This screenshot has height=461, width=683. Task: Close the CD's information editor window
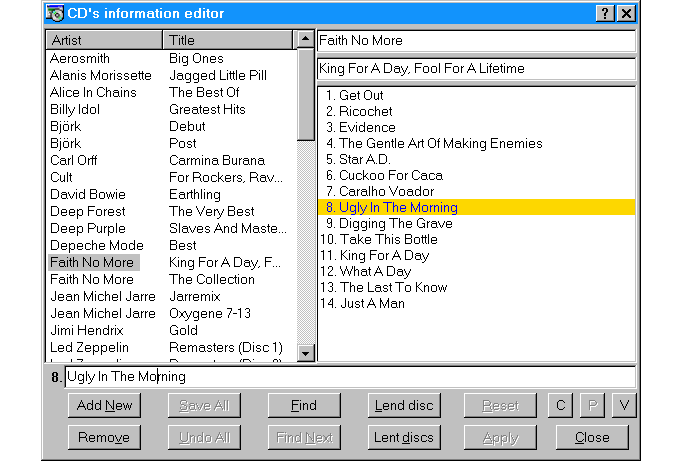626,14
